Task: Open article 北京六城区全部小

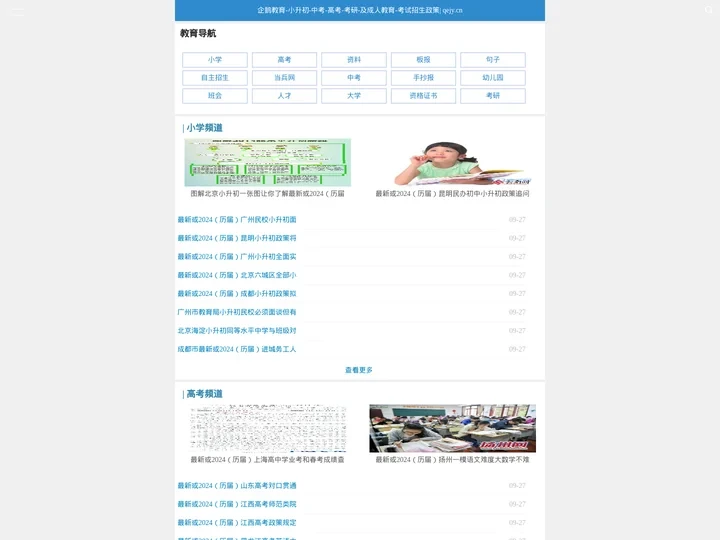Action: click(x=237, y=275)
